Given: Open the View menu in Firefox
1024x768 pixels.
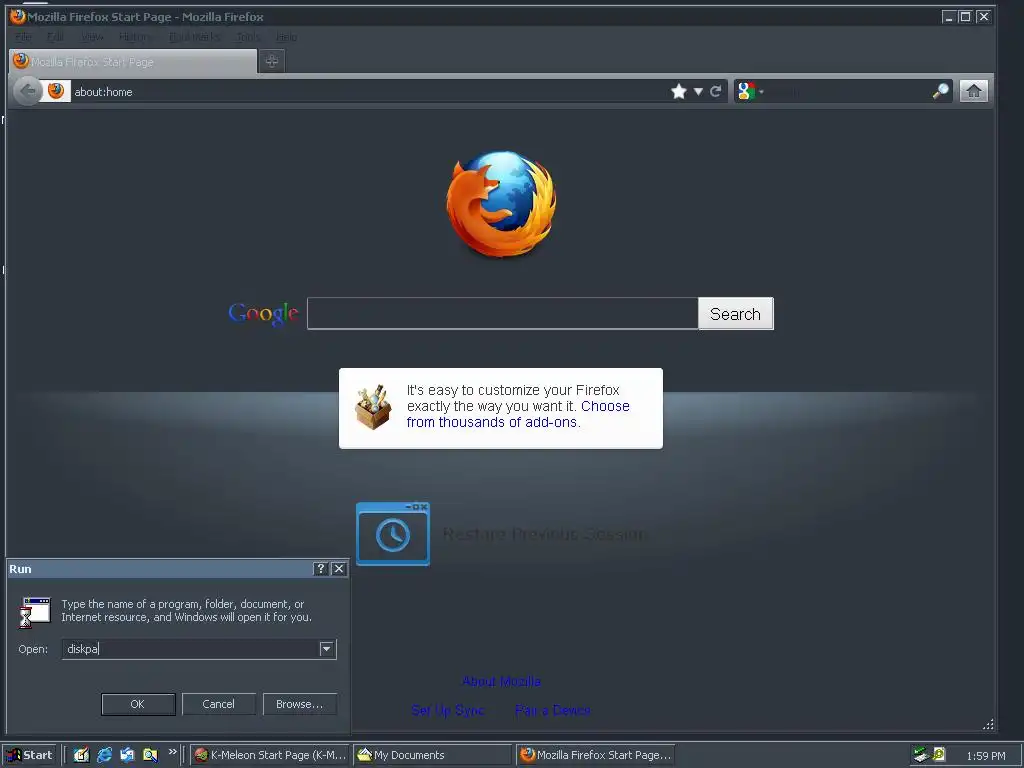Looking at the screenshot, I should [x=92, y=37].
